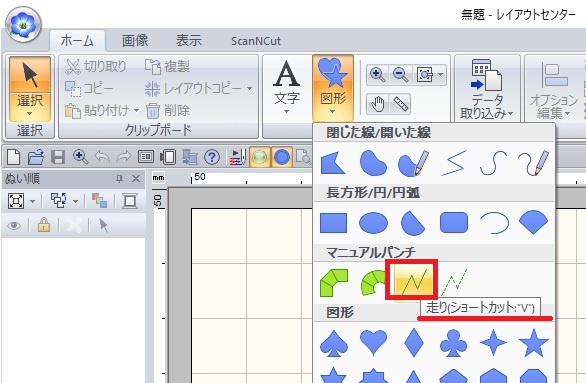The image size is (586, 383).
Task: Click the undo arrow
Action: tap(102, 157)
